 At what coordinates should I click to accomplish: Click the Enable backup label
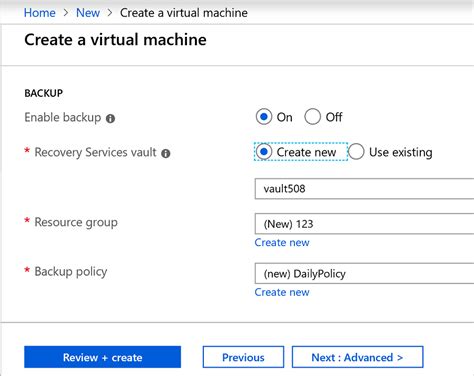pos(63,117)
